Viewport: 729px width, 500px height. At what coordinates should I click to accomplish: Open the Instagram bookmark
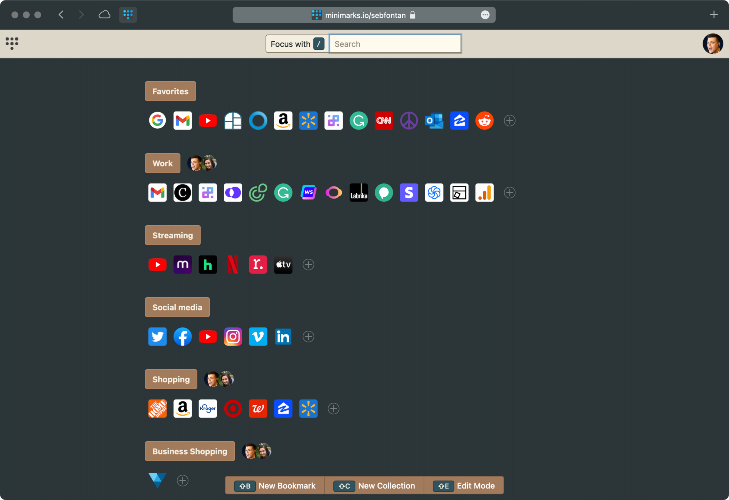pyautogui.click(x=233, y=337)
